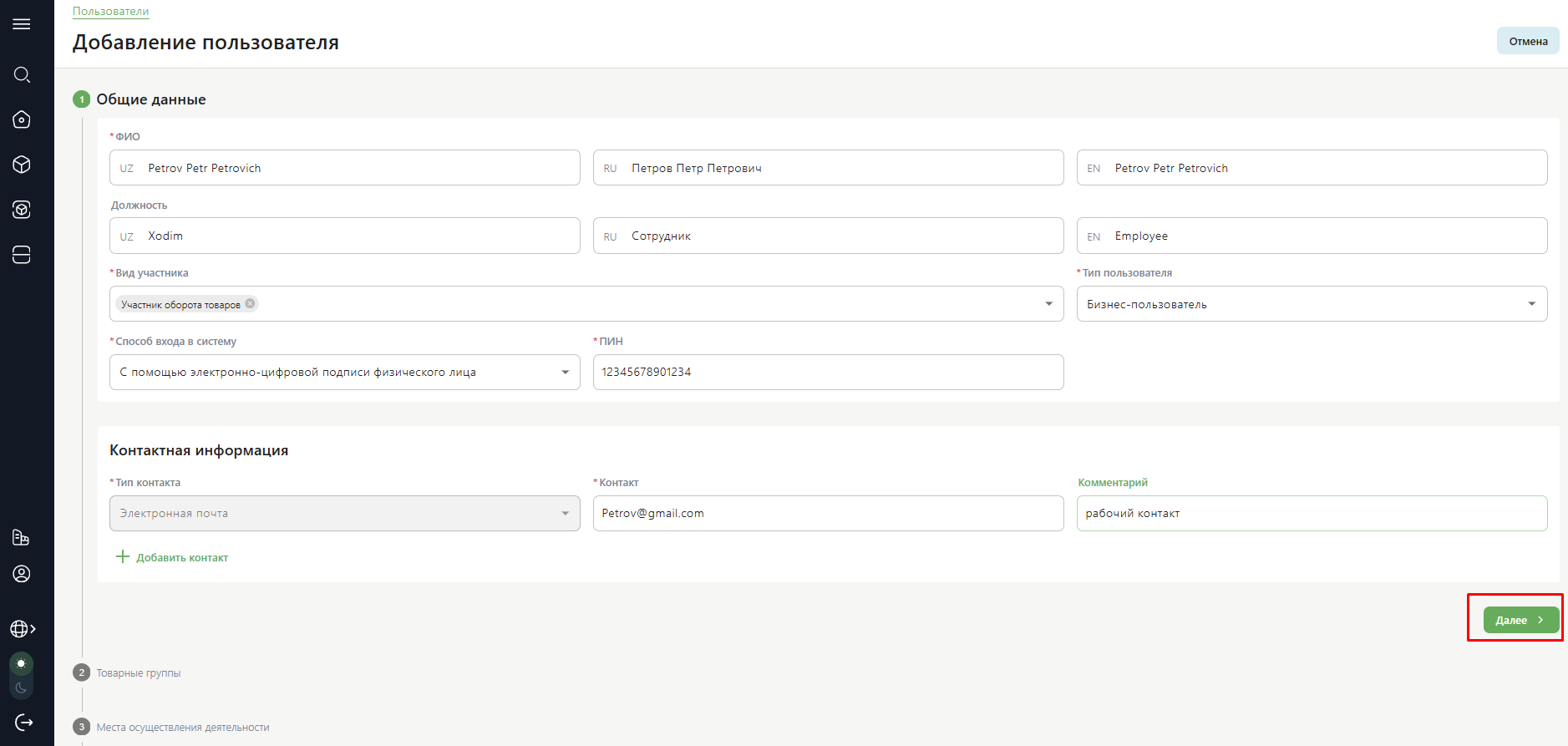The height and width of the screenshot is (746, 1568).
Task: Open the 'Тип пользователя' dropdown
Action: click(x=1312, y=304)
